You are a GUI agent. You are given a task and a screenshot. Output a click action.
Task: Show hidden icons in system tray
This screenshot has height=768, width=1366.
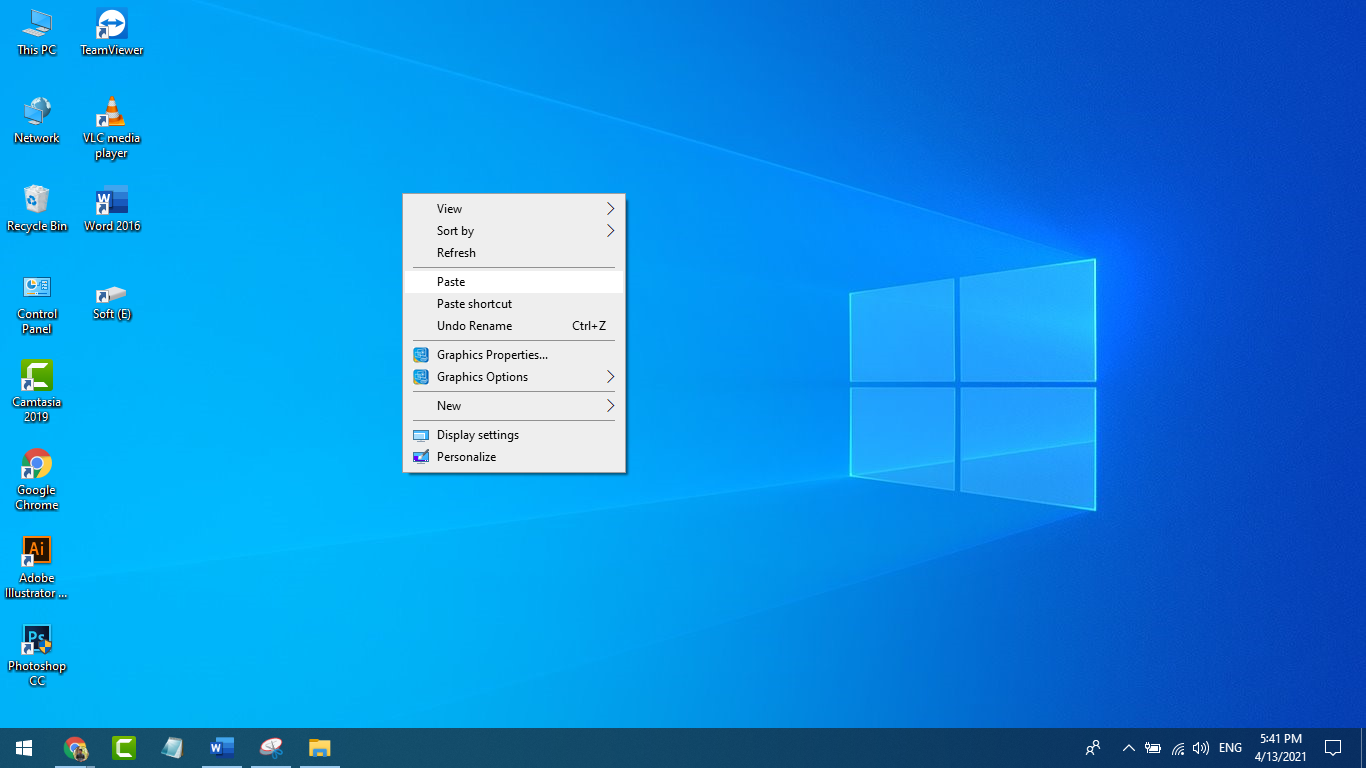pos(1128,748)
